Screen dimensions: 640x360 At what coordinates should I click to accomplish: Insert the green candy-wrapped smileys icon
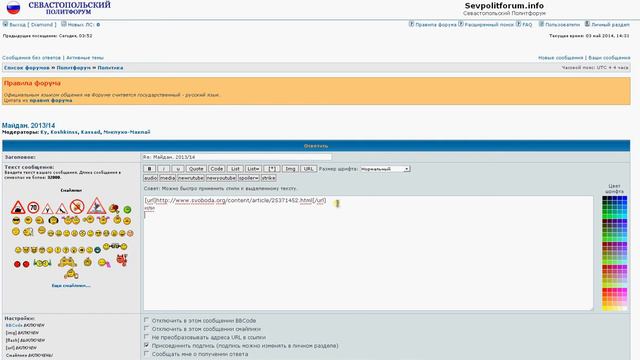(x=42, y=263)
